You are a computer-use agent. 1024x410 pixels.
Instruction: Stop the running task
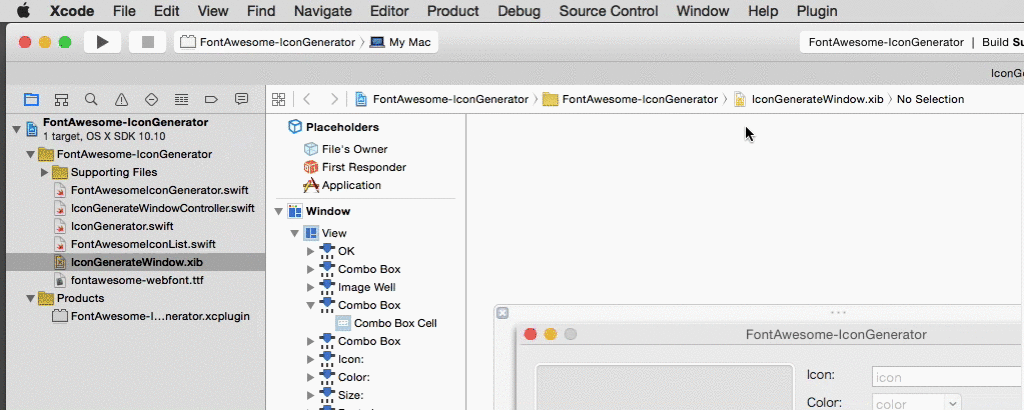pos(148,42)
